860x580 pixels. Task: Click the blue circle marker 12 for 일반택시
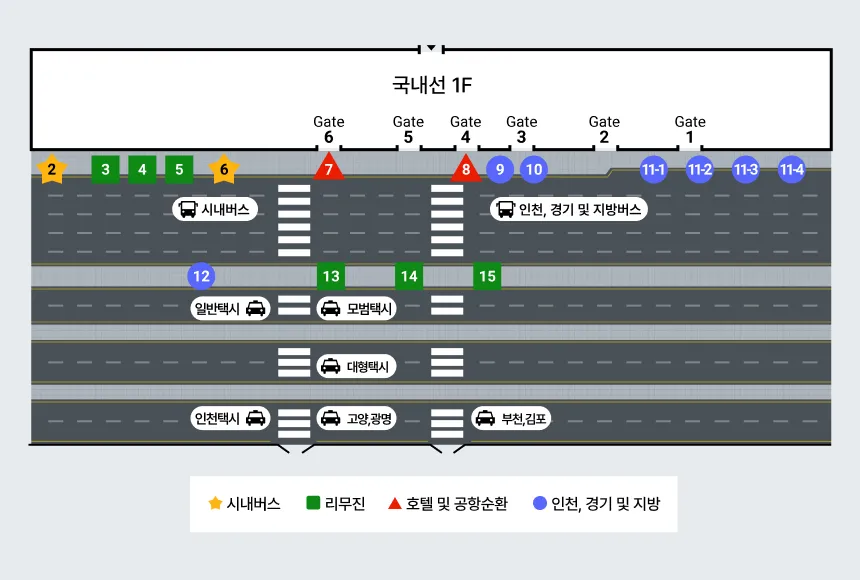(201, 276)
